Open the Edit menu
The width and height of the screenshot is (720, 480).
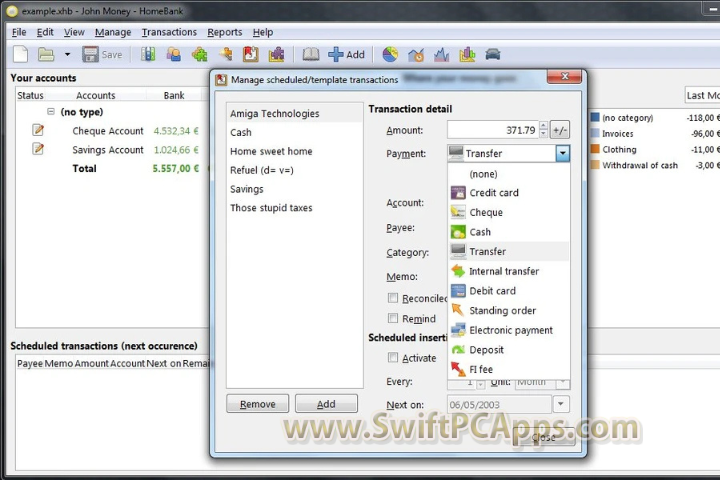pos(45,32)
